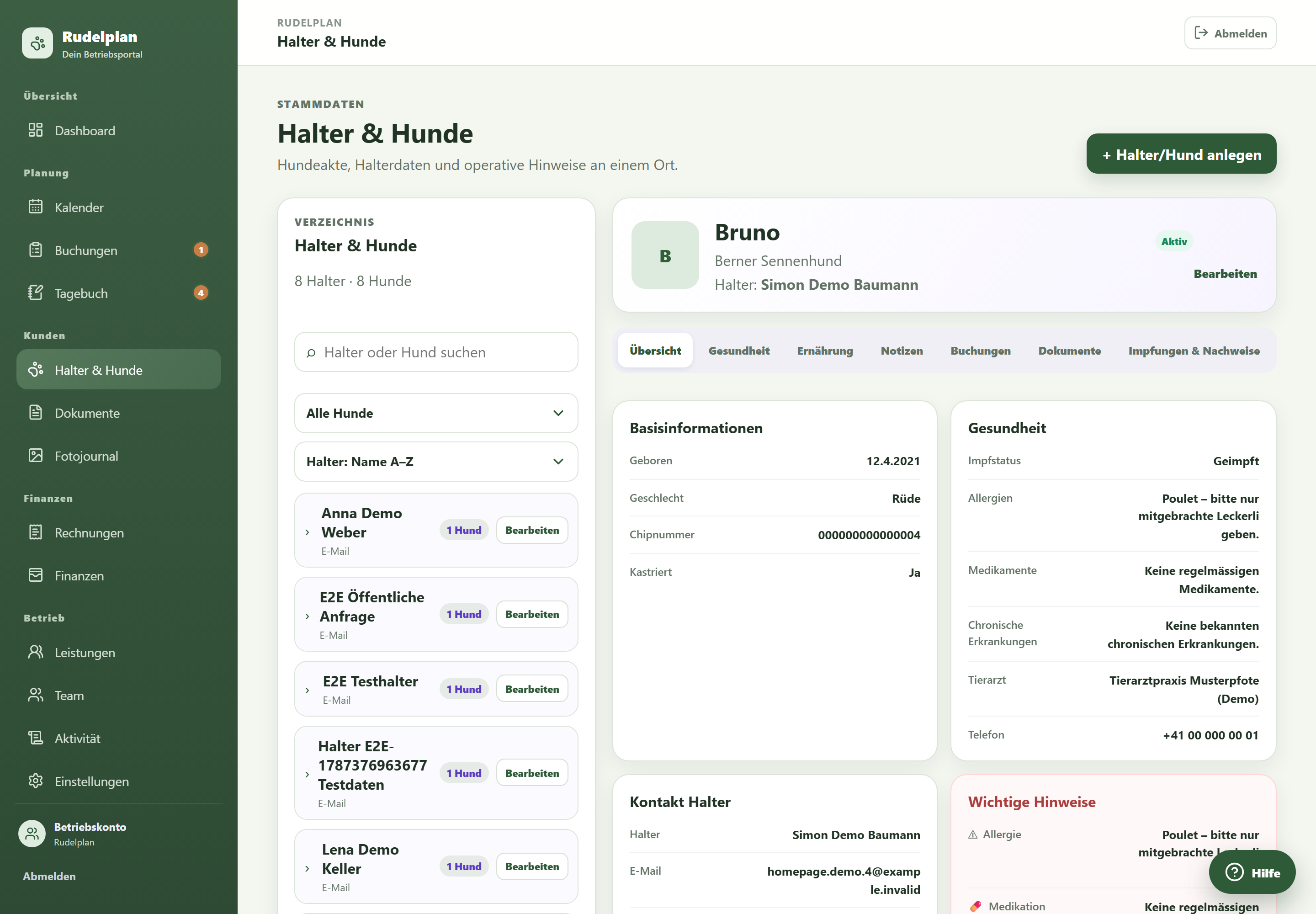
Task: Click the Abmelden button in the header
Action: (x=1230, y=33)
